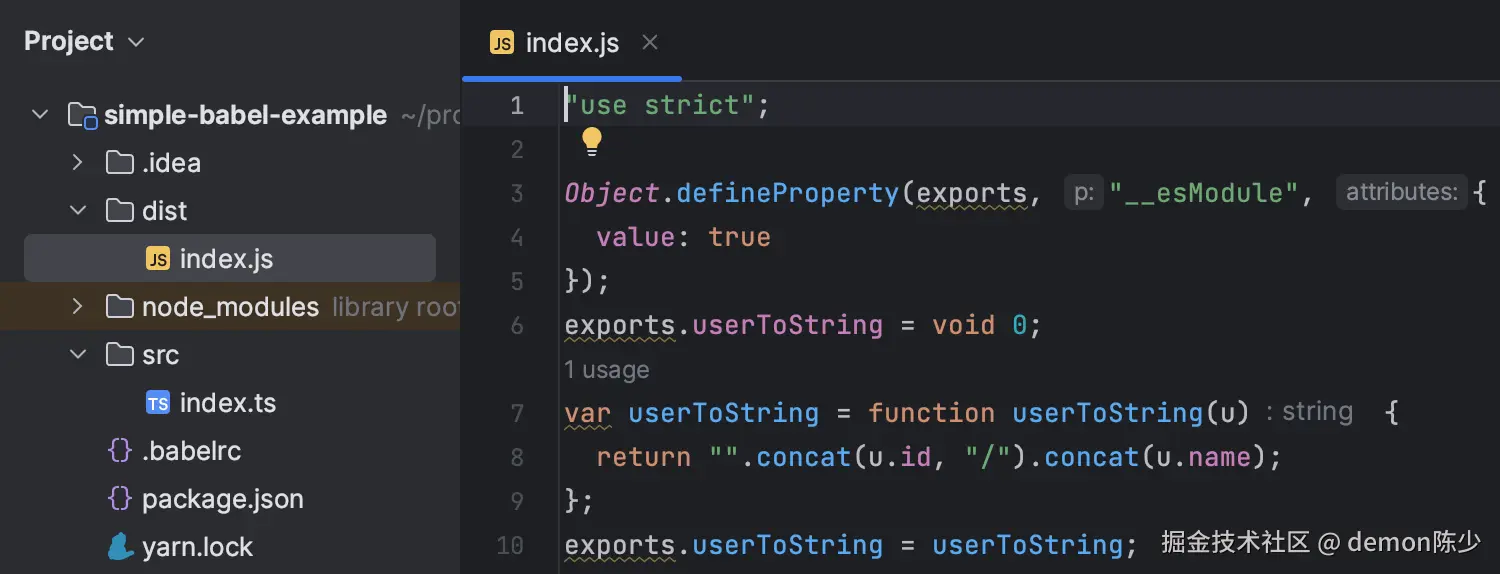This screenshot has height=574, width=1500.
Task: Click the "use strict" string on line 1
Action: [x=660, y=105]
